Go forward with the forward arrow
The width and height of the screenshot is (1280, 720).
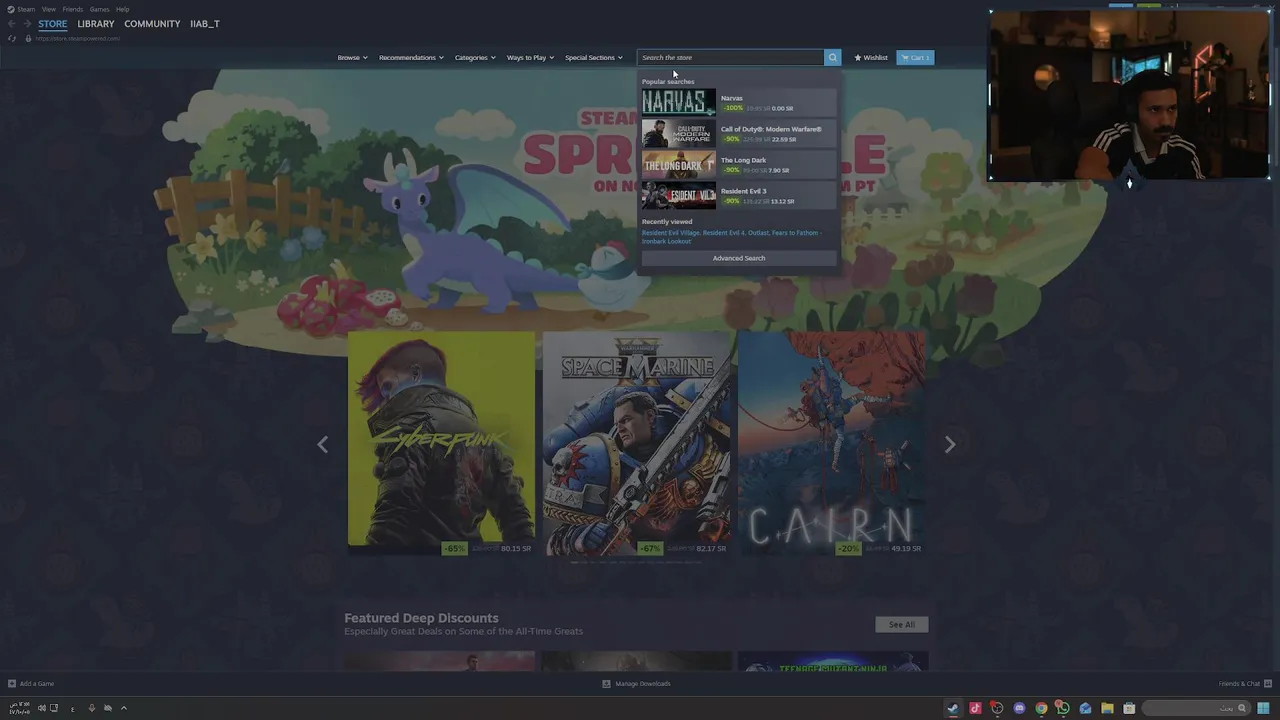coord(27,24)
